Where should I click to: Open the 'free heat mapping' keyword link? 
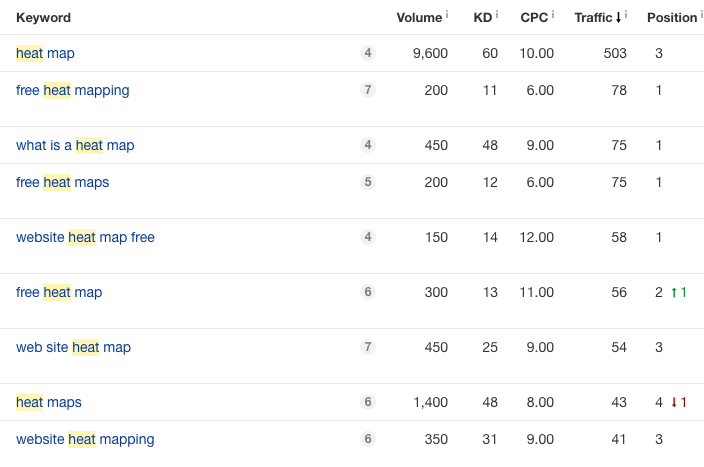(x=72, y=90)
